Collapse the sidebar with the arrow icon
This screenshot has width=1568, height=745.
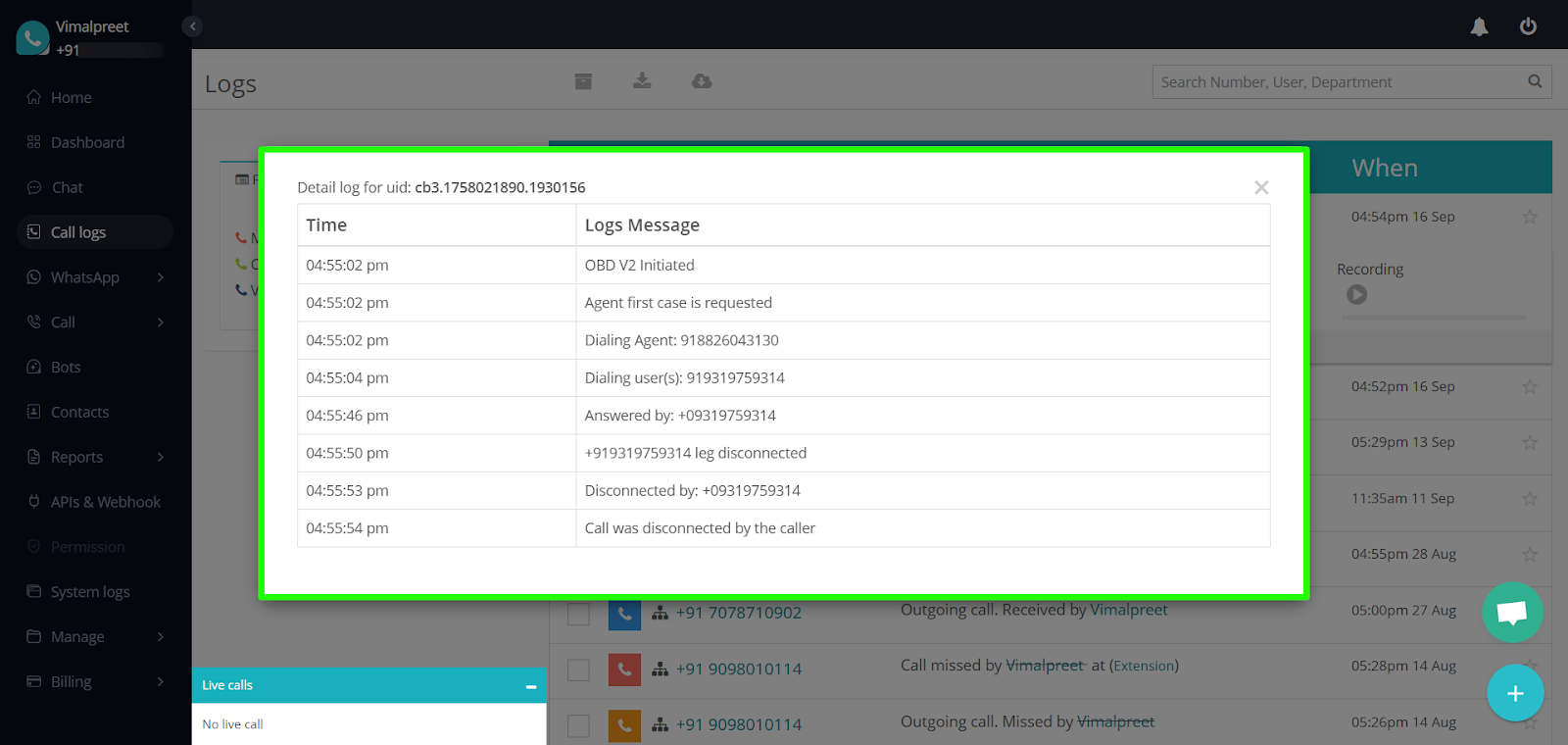click(193, 26)
